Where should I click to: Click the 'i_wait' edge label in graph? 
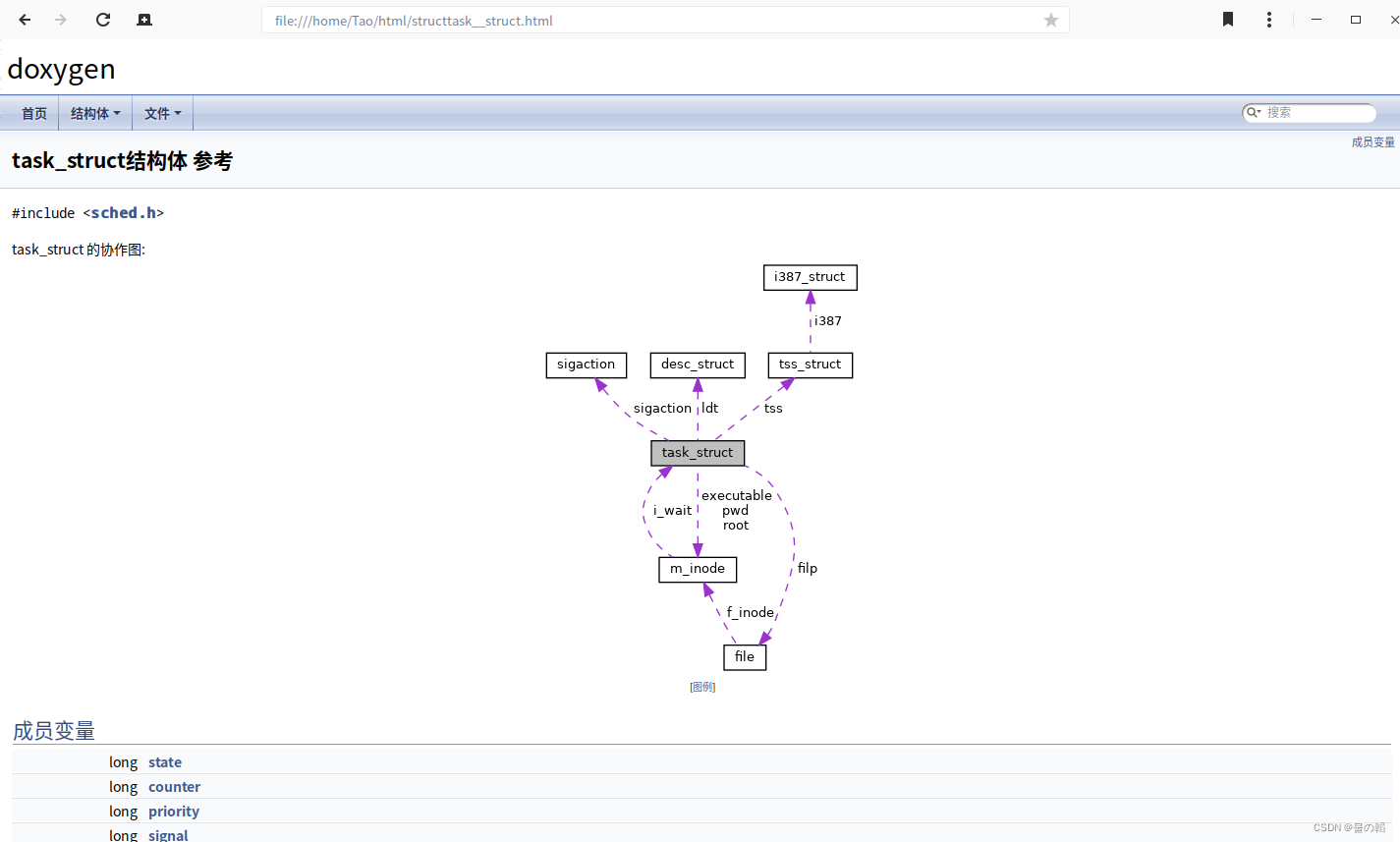(x=673, y=510)
